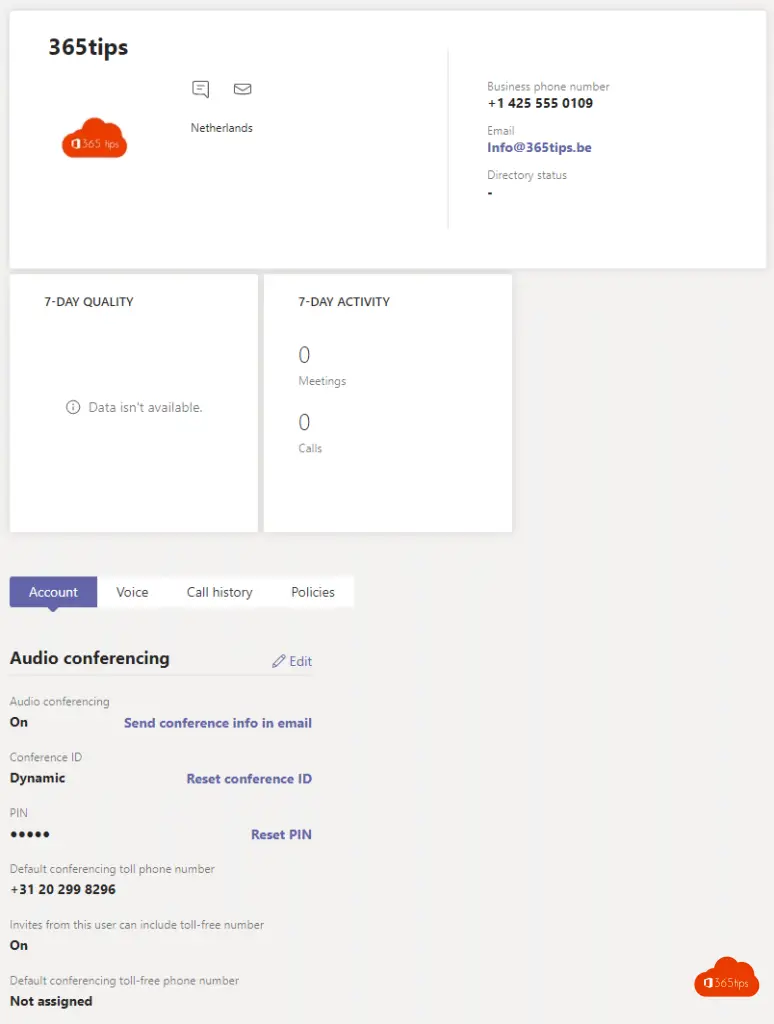The image size is (774, 1024).
Task: Click the 7-day activity Meetings count
Action: click(304, 356)
